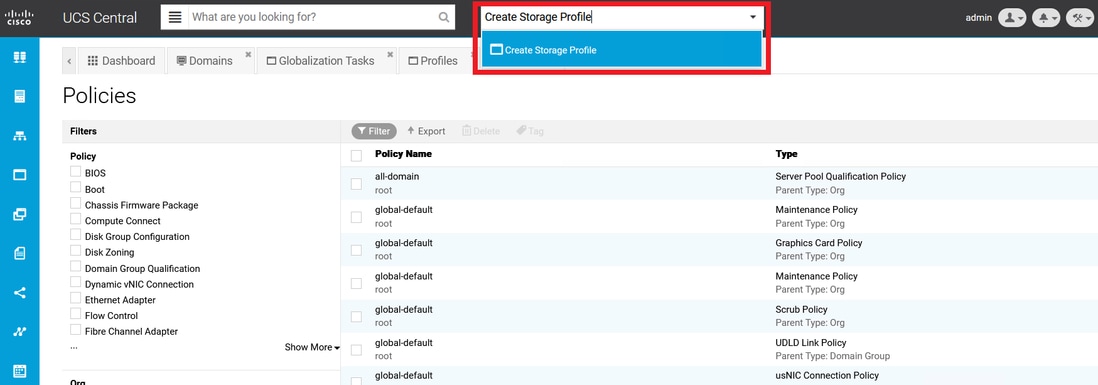Expand the Show More filters list
The height and width of the screenshot is (385, 1098).
[x=312, y=347]
